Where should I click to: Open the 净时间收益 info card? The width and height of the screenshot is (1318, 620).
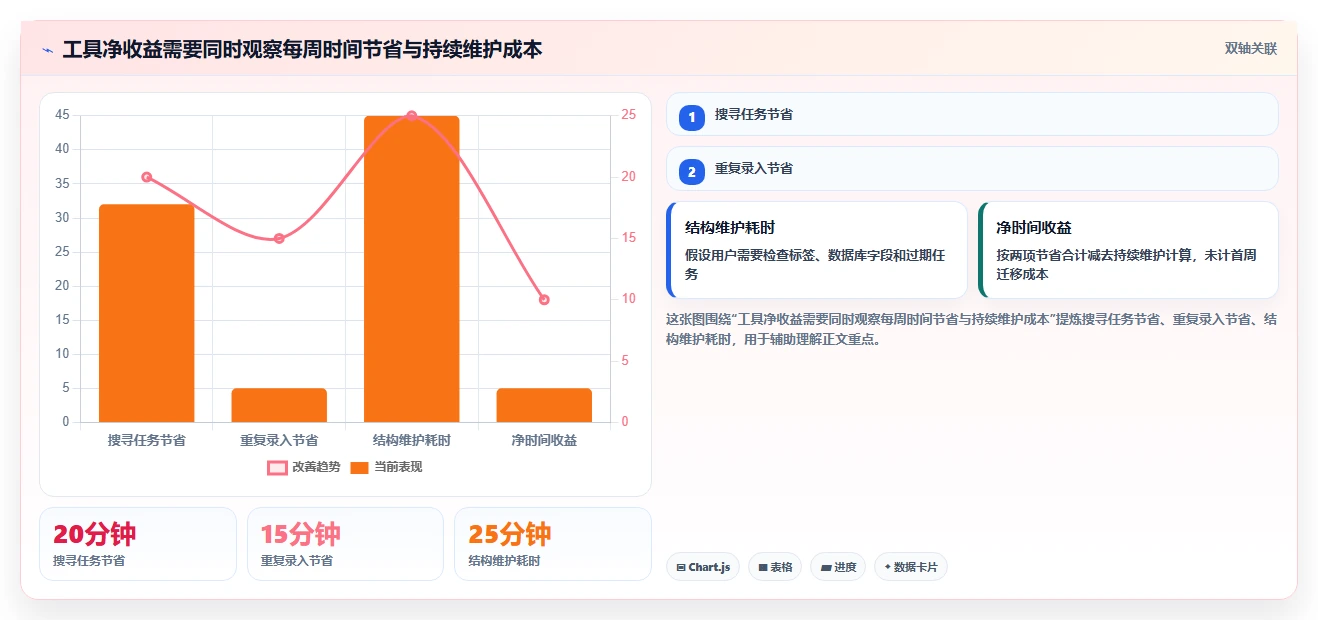coord(1128,250)
